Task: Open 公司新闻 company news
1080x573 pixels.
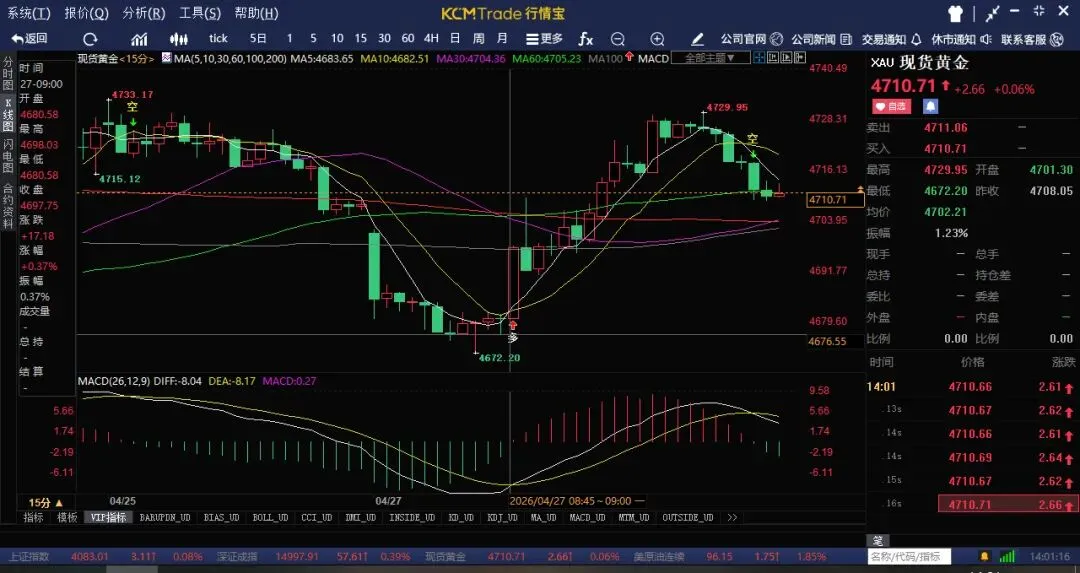Action: 821,39
